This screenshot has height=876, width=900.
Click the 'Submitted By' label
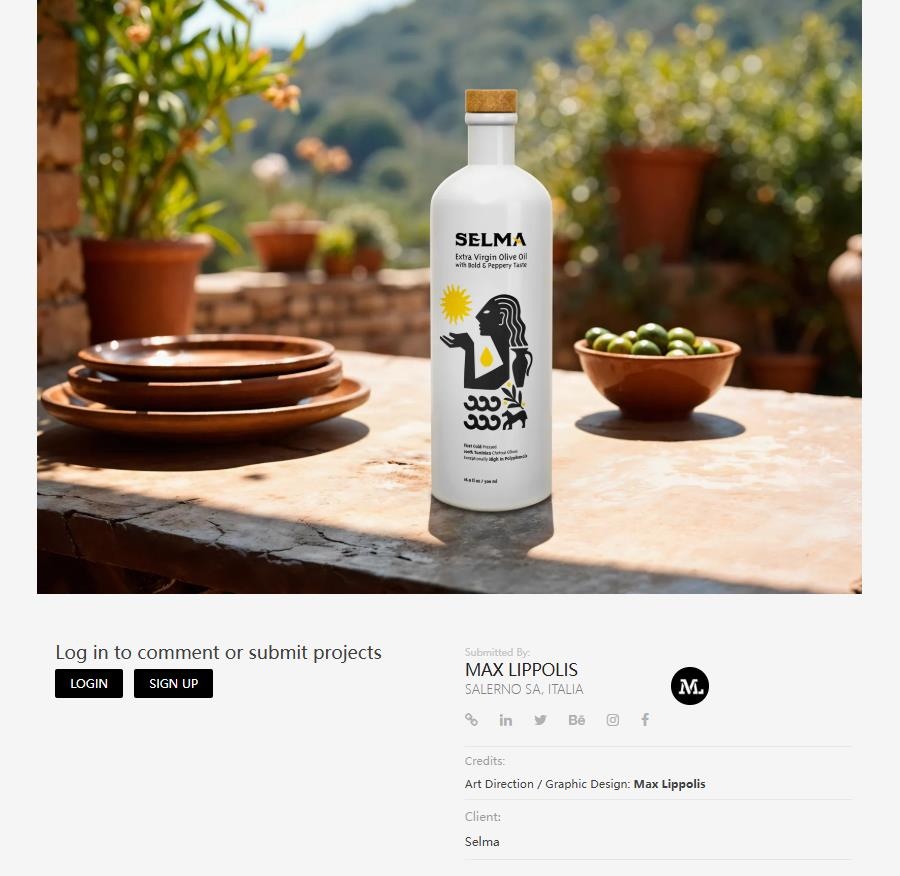(497, 652)
